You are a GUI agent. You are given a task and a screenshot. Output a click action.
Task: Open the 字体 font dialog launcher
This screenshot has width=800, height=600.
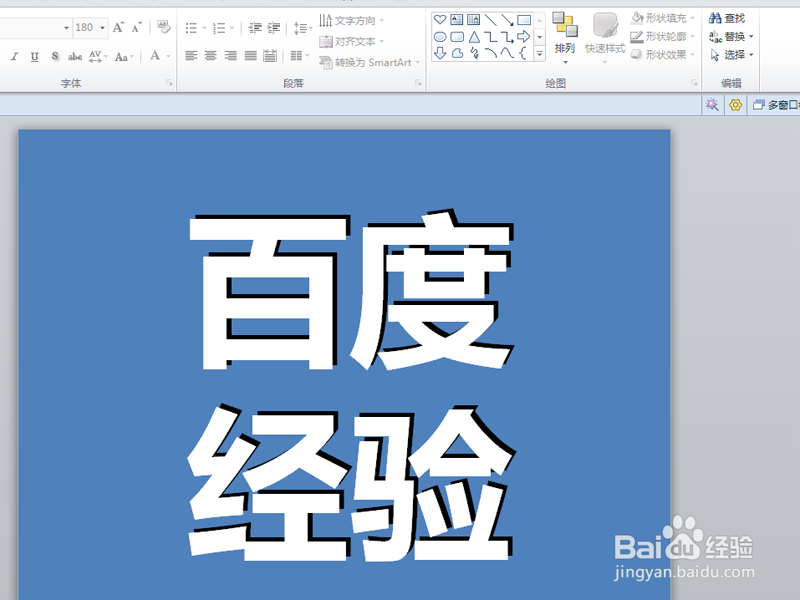(x=169, y=83)
